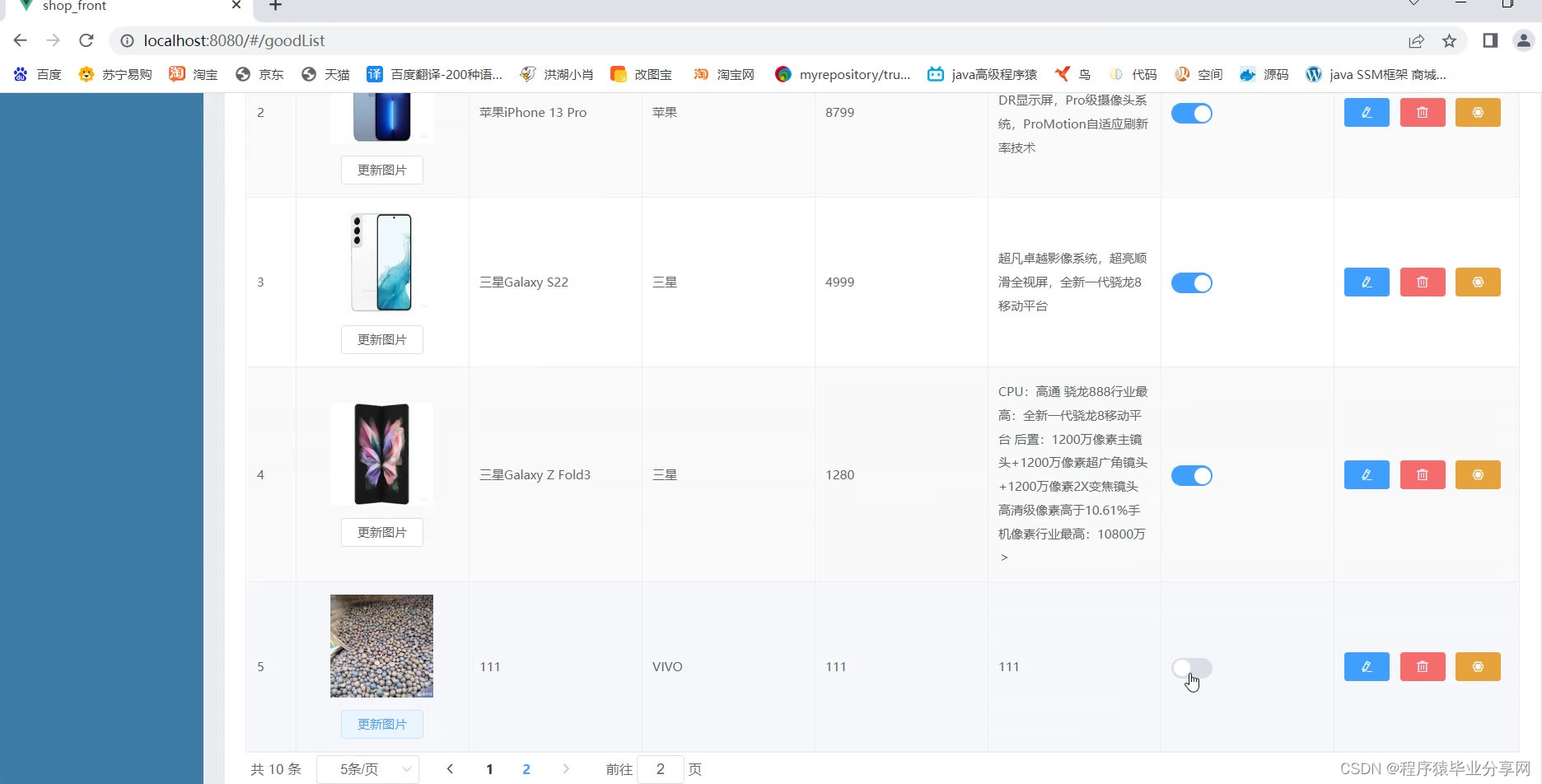The image size is (1542, 784).
Task: Go to next page with right chevron
Action: [566, 769]
